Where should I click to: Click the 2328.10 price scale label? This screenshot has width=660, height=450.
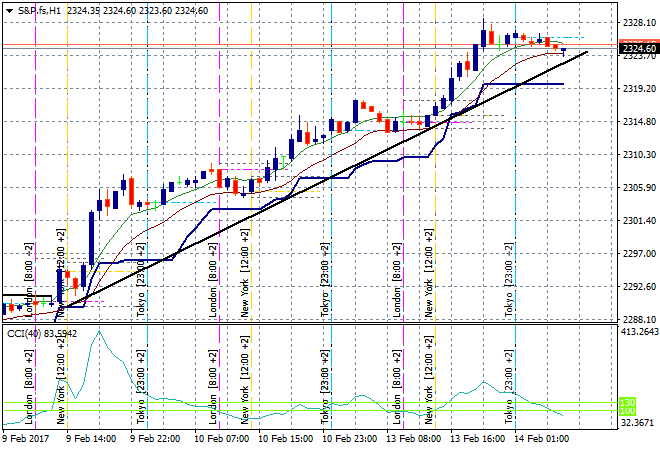(x=638, y=22)
